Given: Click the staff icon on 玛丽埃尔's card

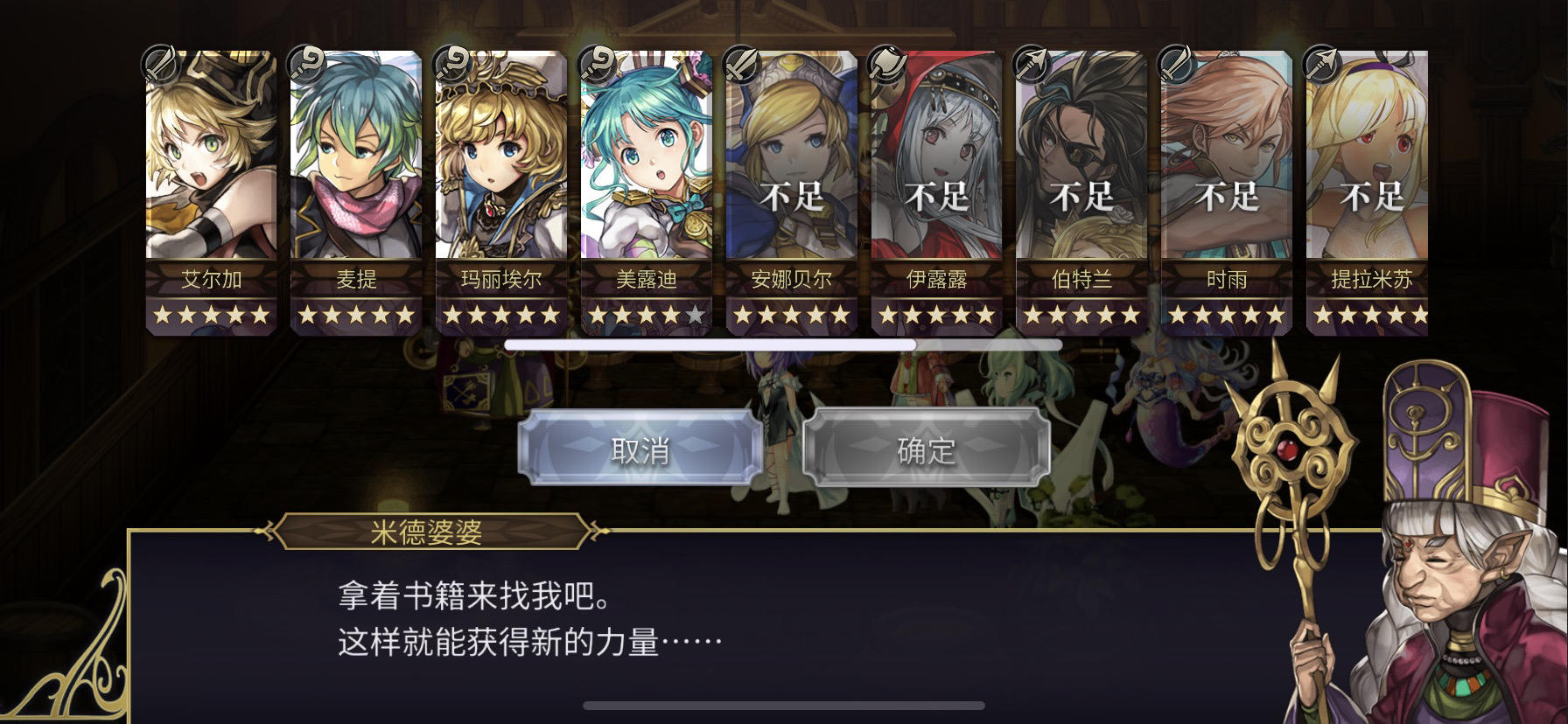Looking at the screenshot, I should pyautogui.click(x=451, y=64).
